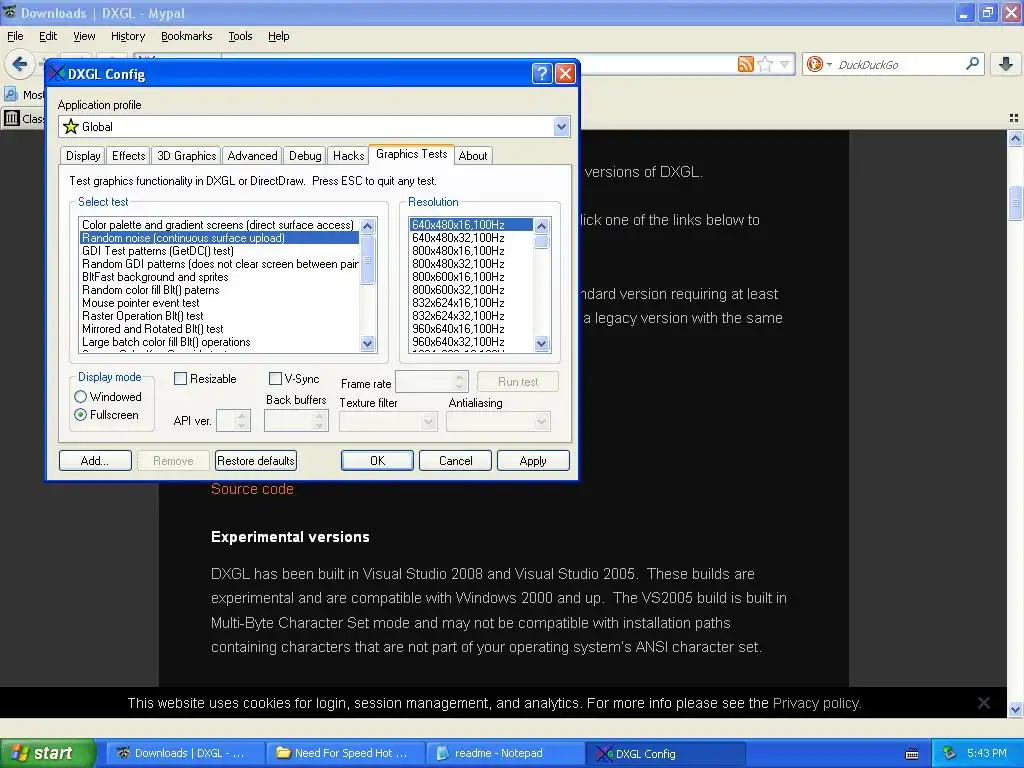Open the Application profile dropdown
This screenshot has height=768, width=1024.
point(561,127)
